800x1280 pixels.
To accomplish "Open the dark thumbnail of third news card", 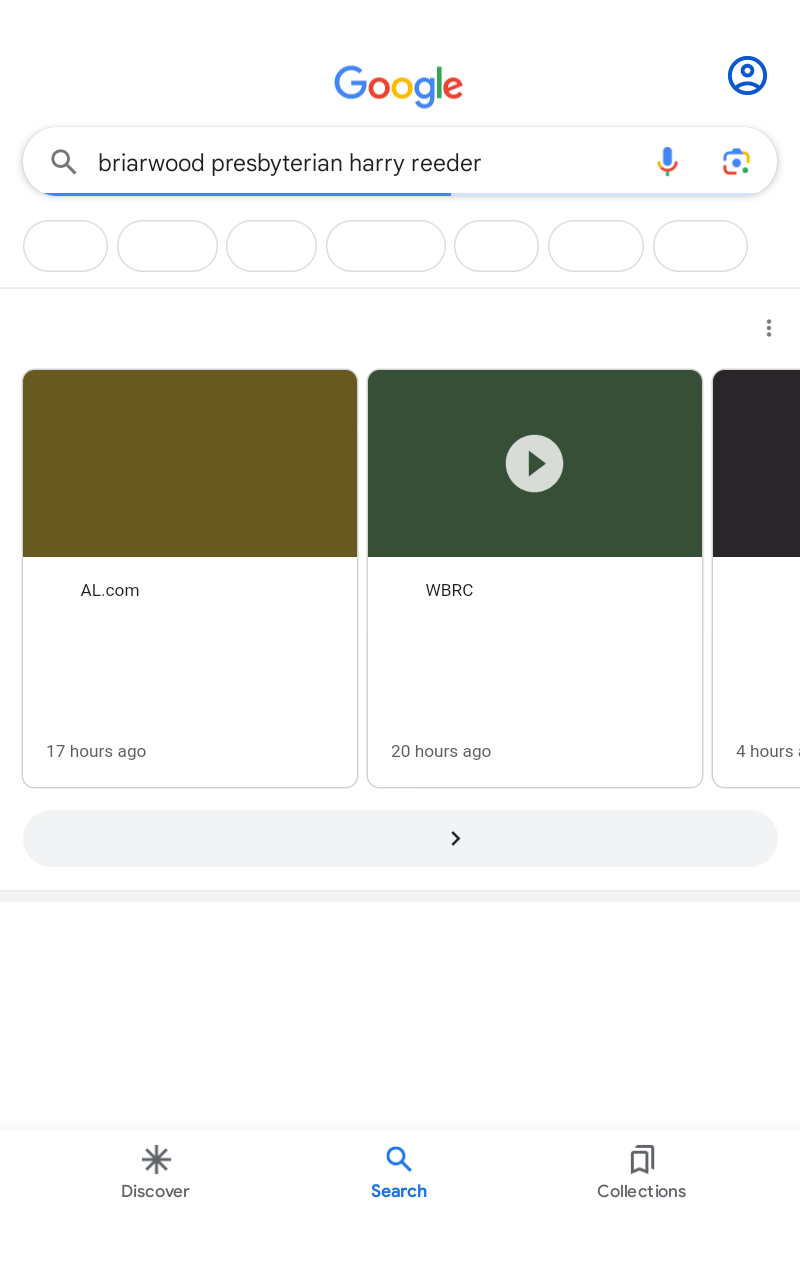I will coord(756,464).
